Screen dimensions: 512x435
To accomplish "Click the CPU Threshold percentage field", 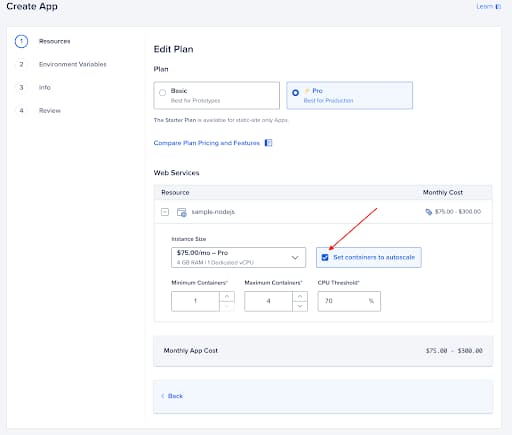I will (x=349, y=301).
